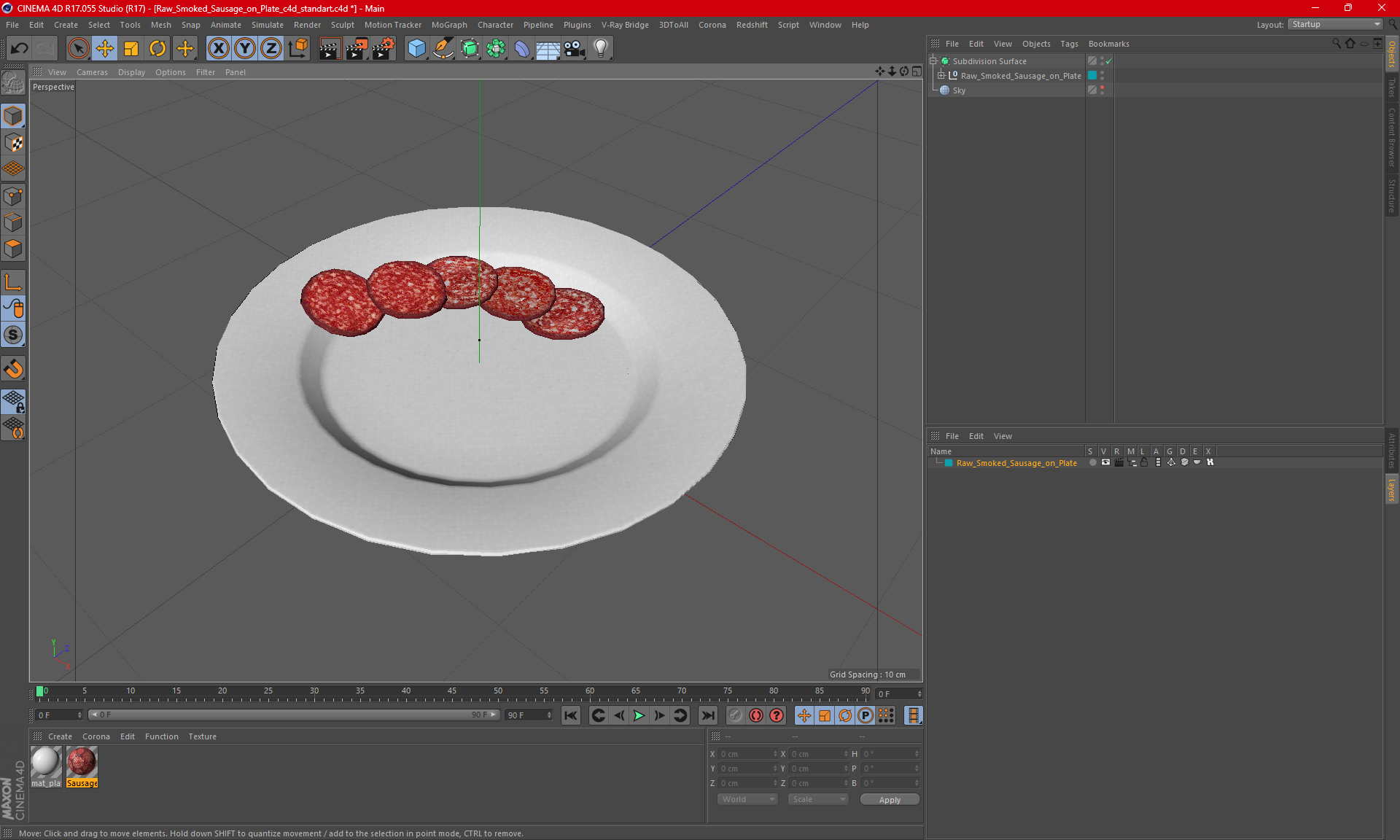Expand Raw_Smoked_Sausage_on_Plate tree node

[x=941, y=75]
